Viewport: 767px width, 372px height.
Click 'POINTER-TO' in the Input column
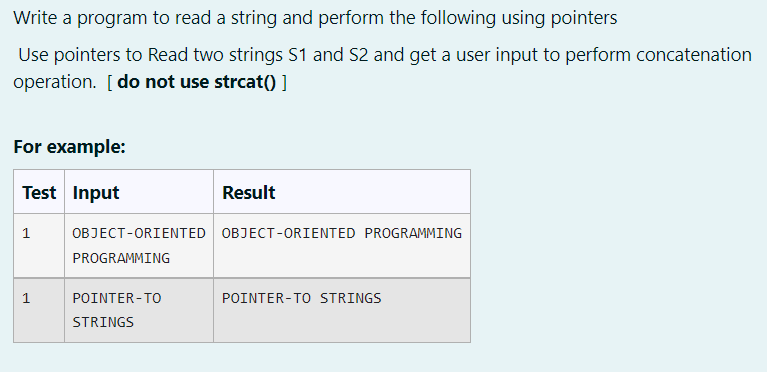coord(117,298)
